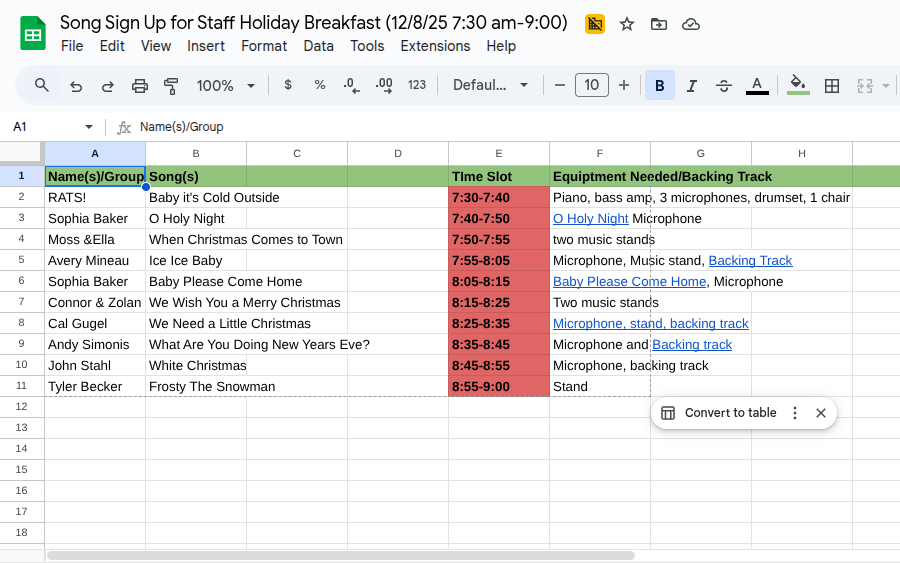Click the move to folder icon

click(659, 24)
